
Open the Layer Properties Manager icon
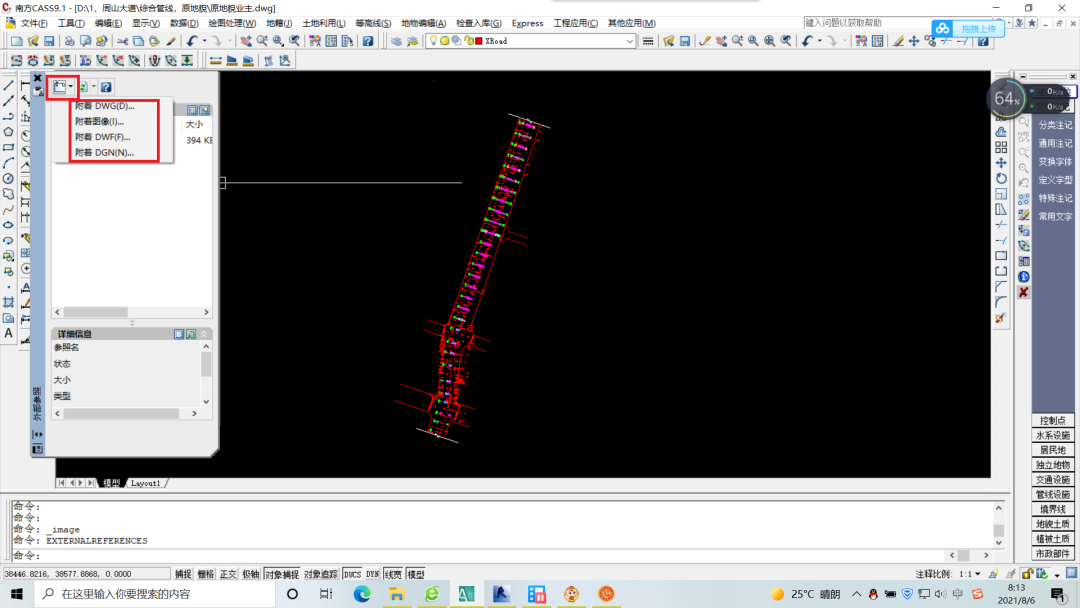396,41
